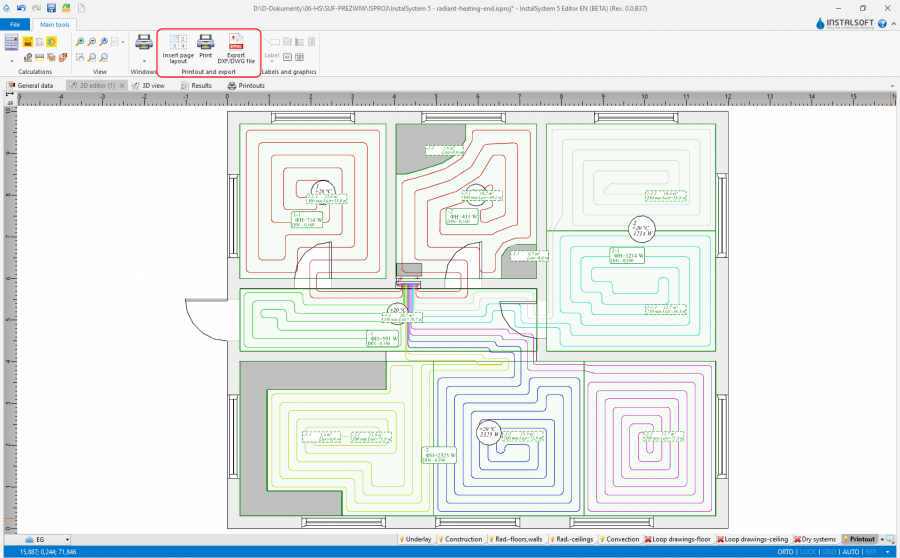
Task: Toggle GRID mode in status bar
Action: (829, 551)
